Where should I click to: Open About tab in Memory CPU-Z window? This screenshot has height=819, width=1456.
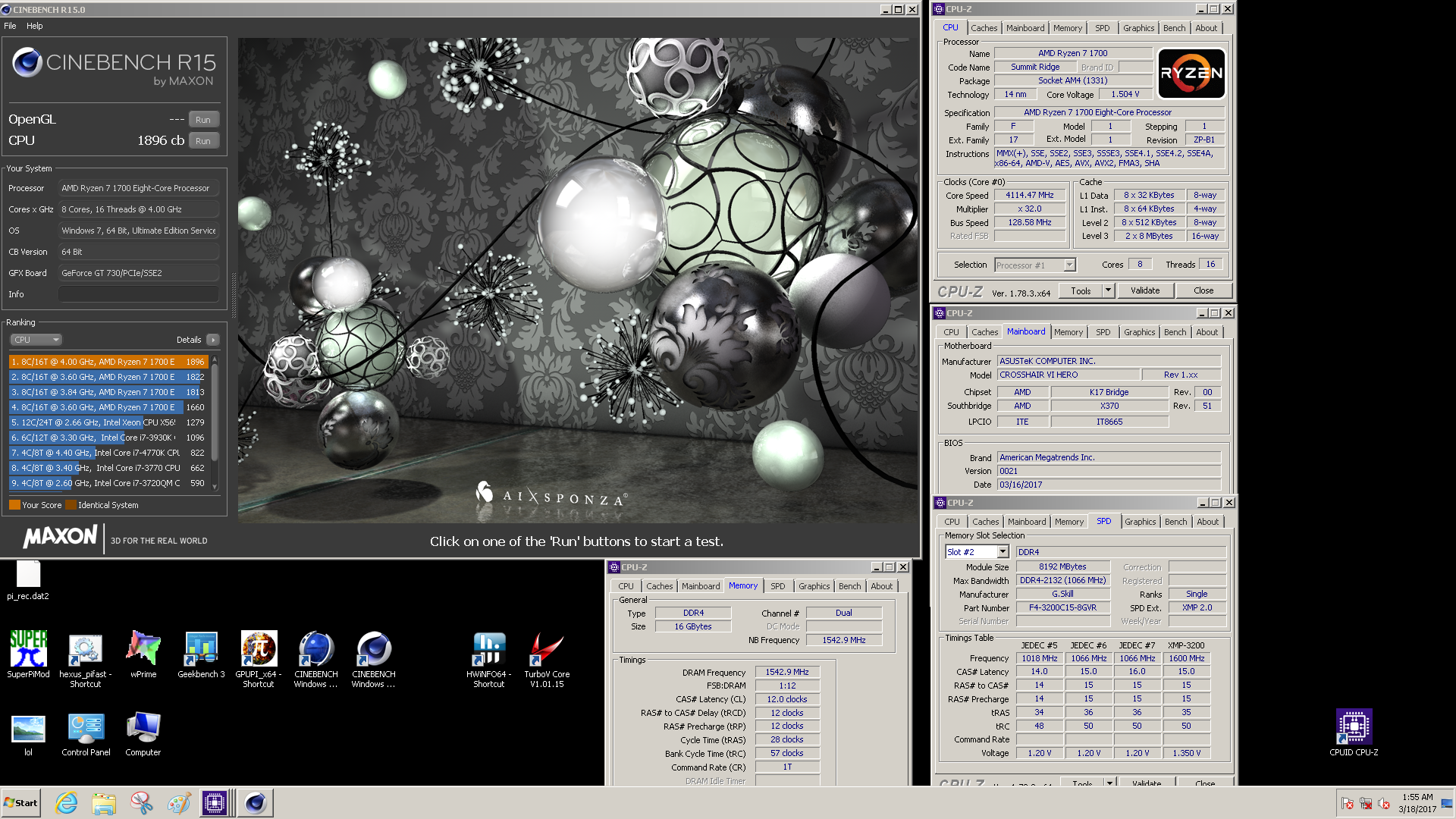point(881,586)
